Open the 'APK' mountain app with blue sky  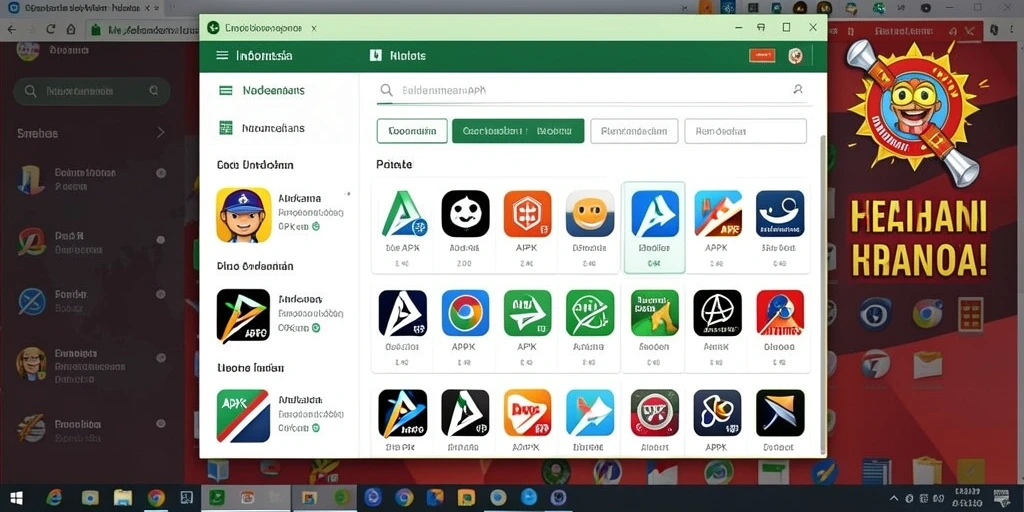[717, 214]
